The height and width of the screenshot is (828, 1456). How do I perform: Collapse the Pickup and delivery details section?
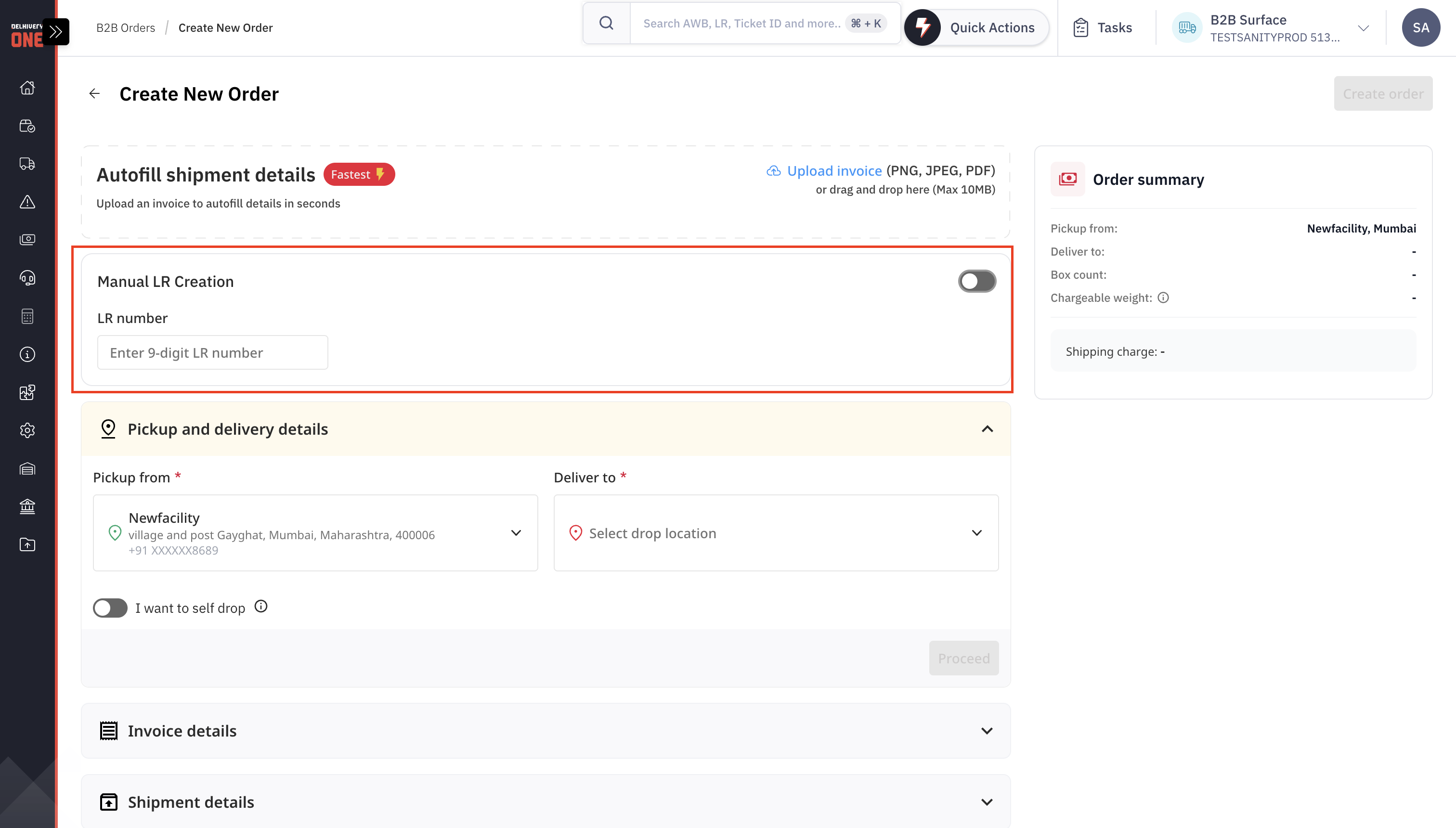pyautogui.click(x=988, y=429)
